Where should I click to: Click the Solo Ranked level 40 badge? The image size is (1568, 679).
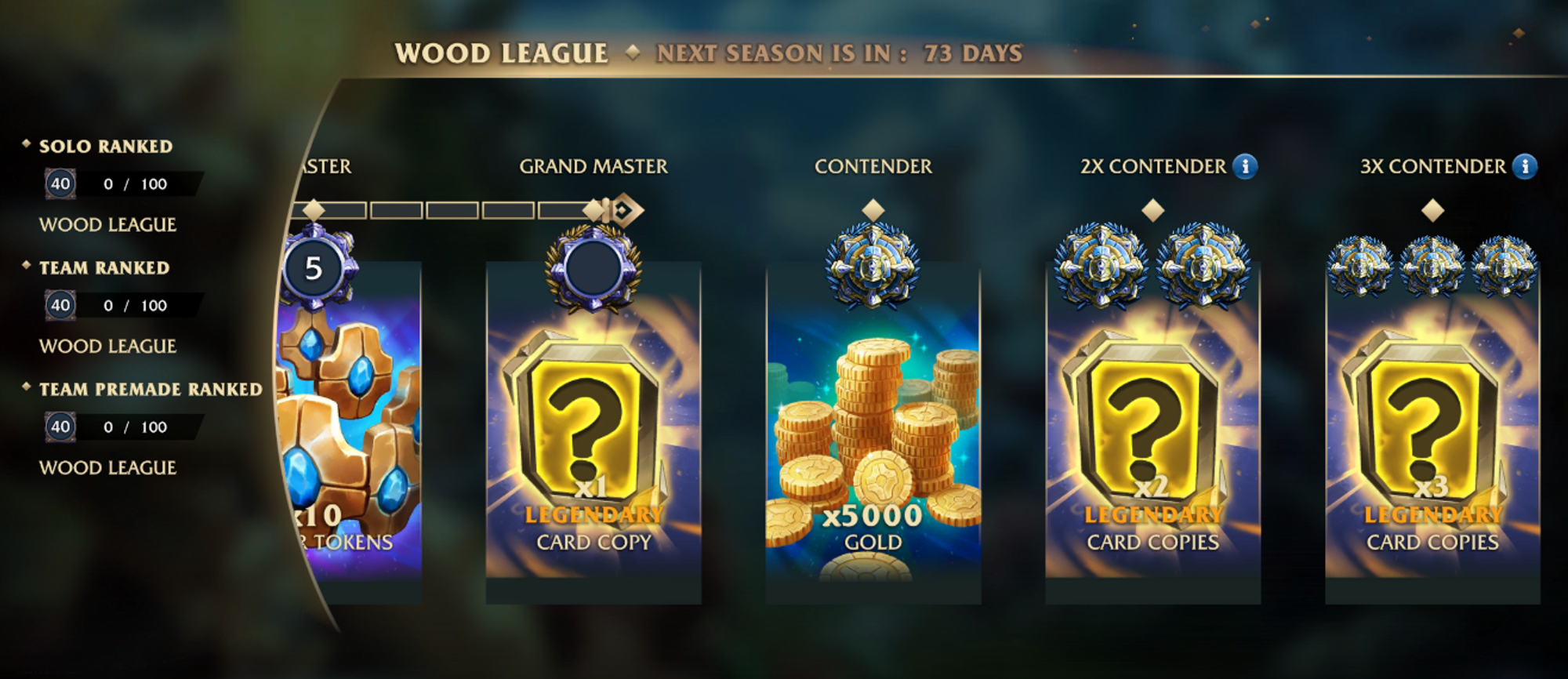60,183
